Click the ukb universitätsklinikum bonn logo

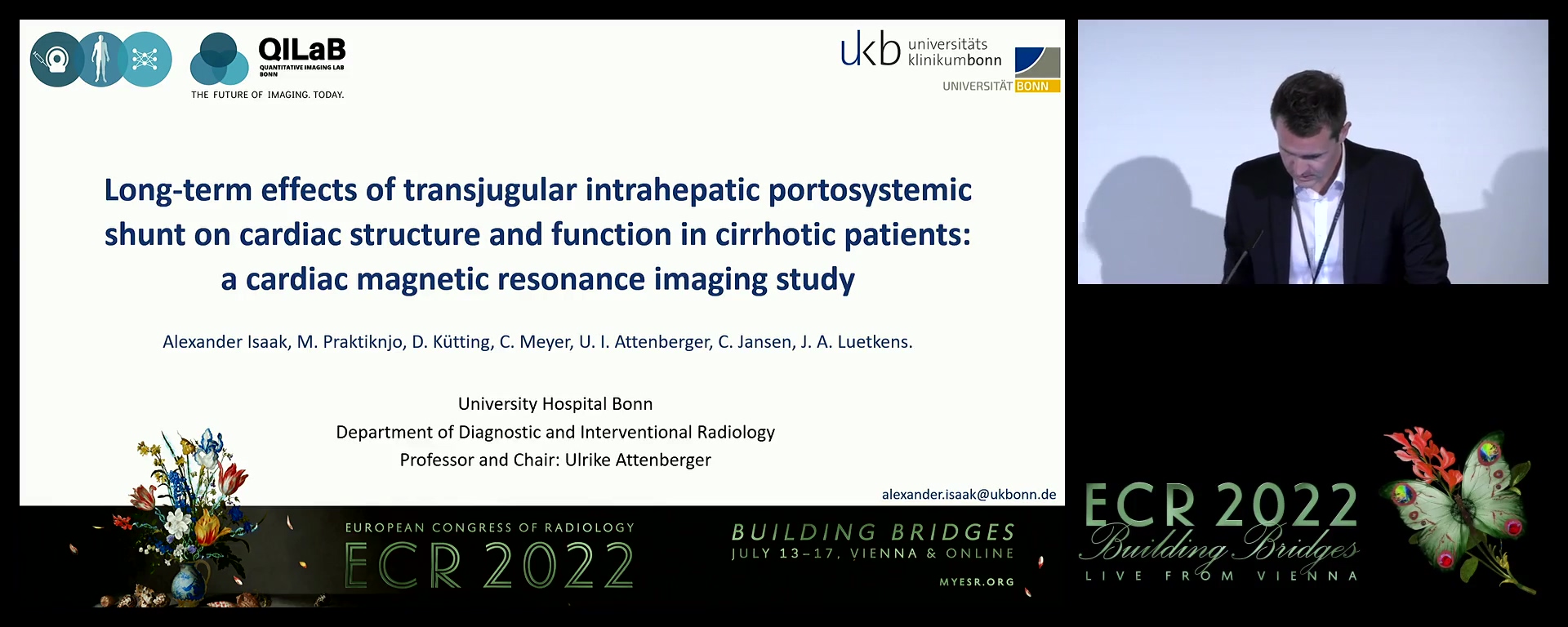pos(921,50)
